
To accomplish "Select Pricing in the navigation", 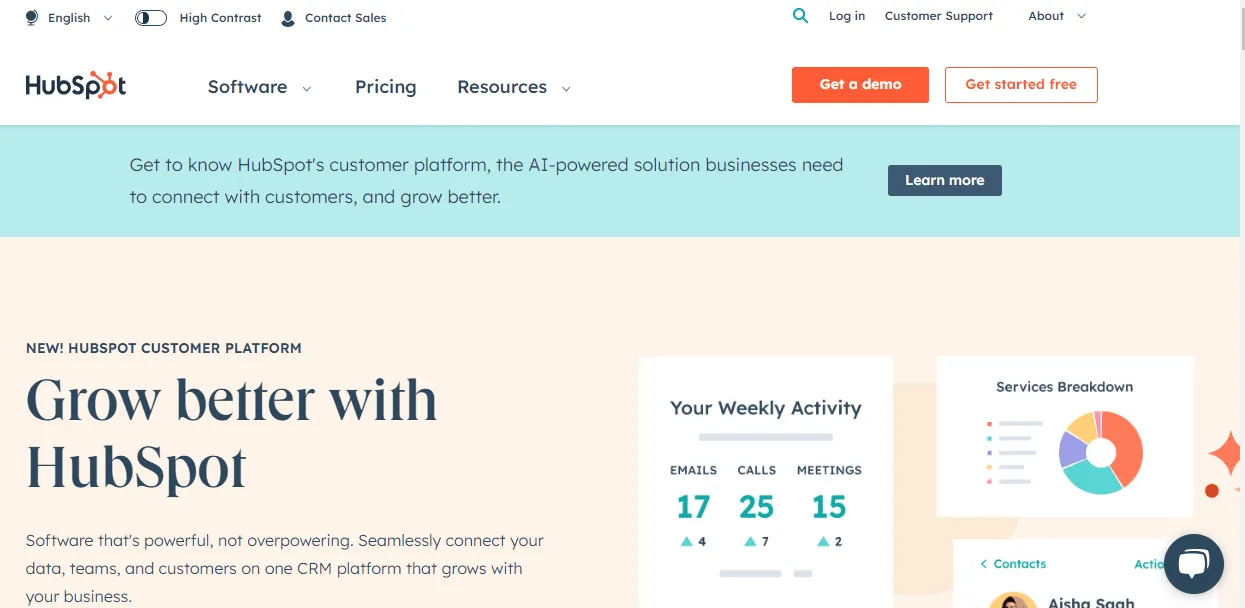I will [385, 87].
